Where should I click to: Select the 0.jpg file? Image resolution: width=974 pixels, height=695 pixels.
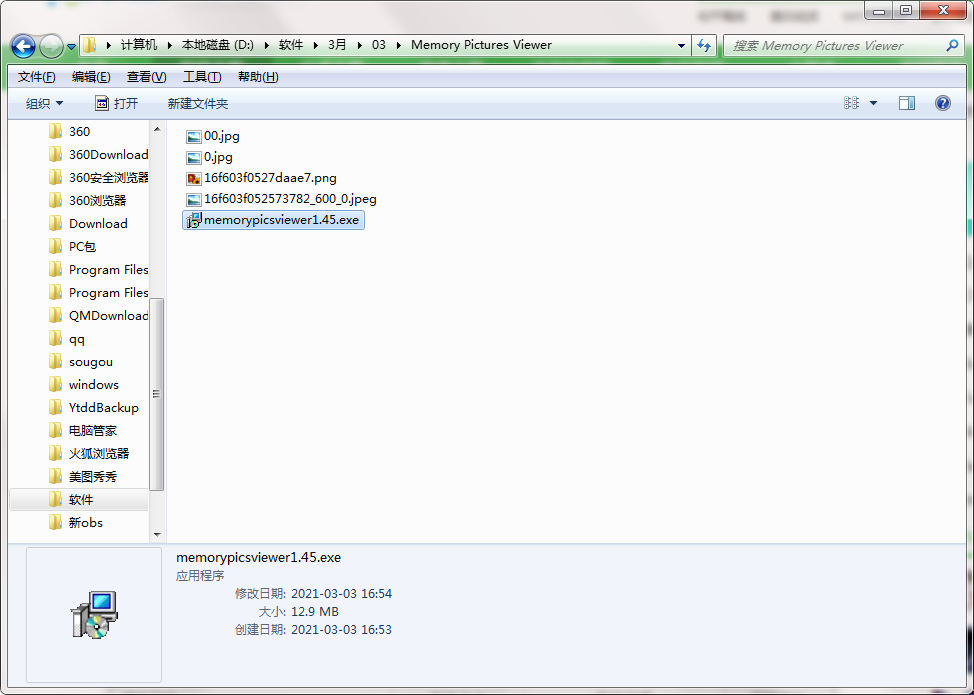point(210,157)
